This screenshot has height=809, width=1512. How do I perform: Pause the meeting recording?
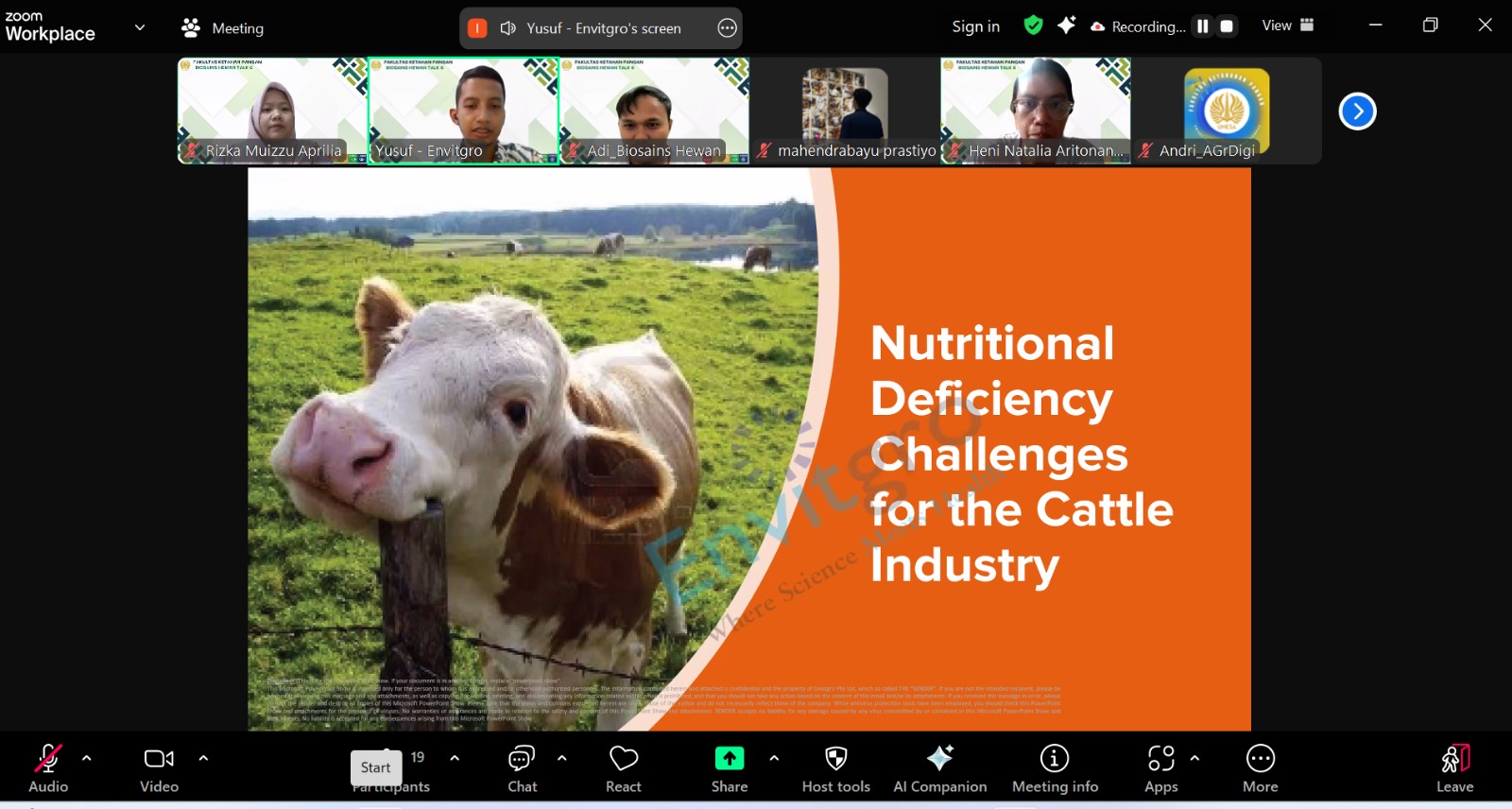[x=1202, y=26]
